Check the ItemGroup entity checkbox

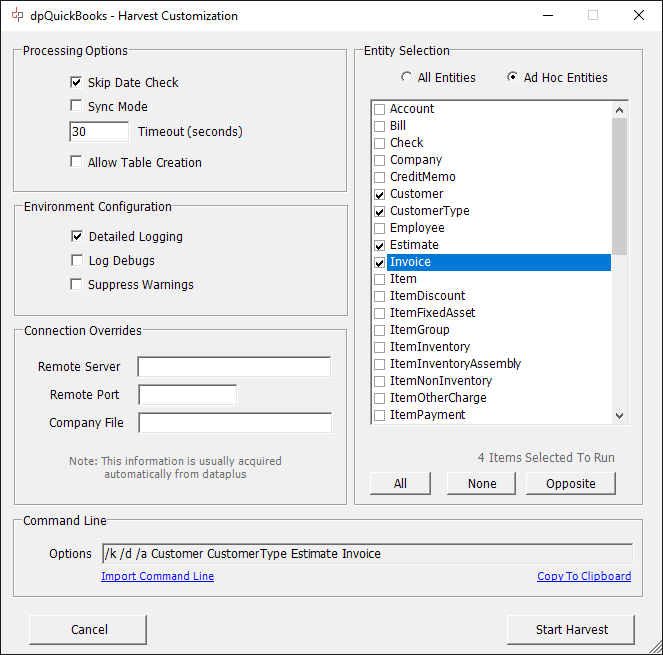click(380, 330)
